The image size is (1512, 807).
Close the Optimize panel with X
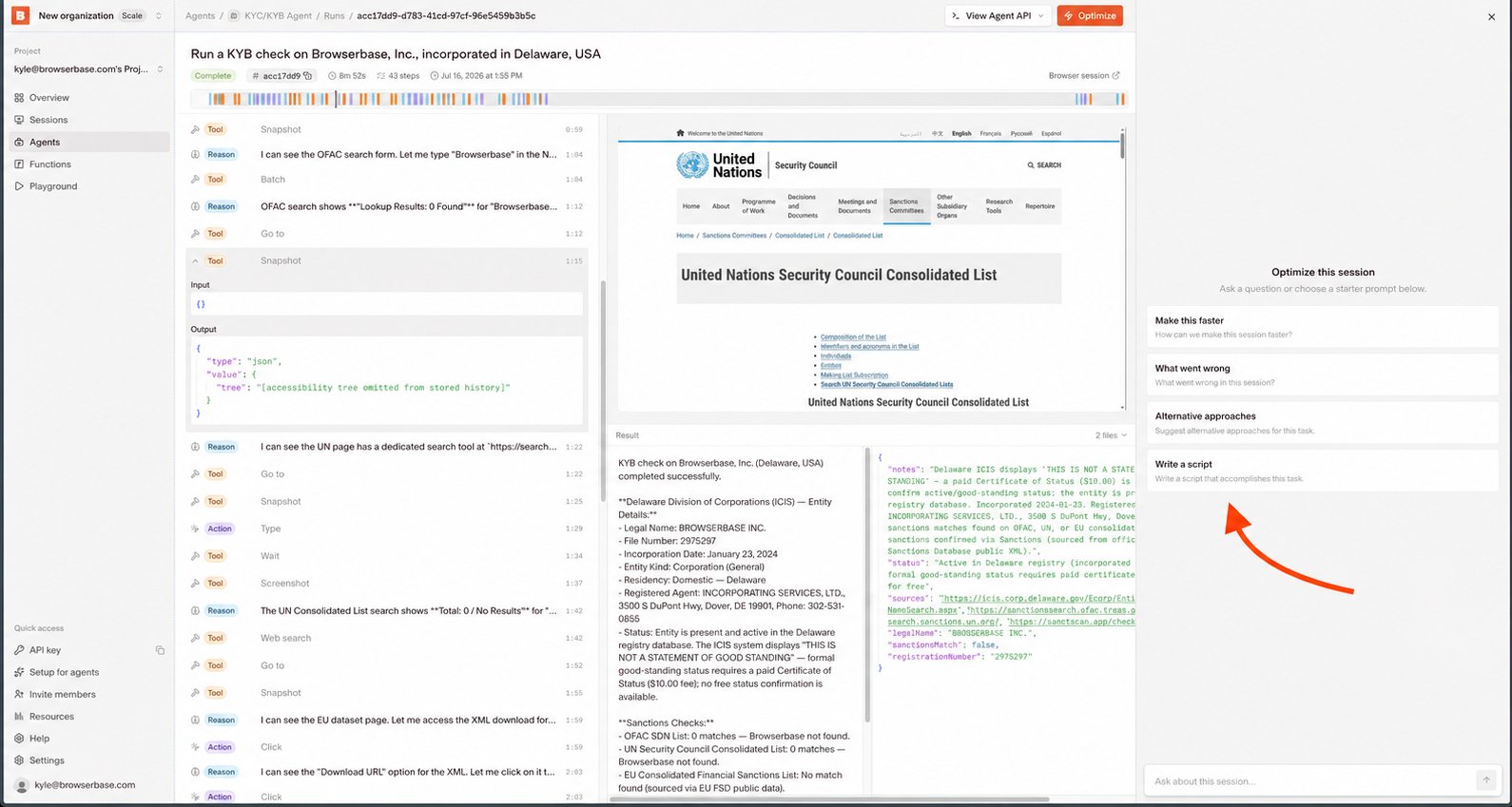pyautogui.click(x=1491, y=17)
